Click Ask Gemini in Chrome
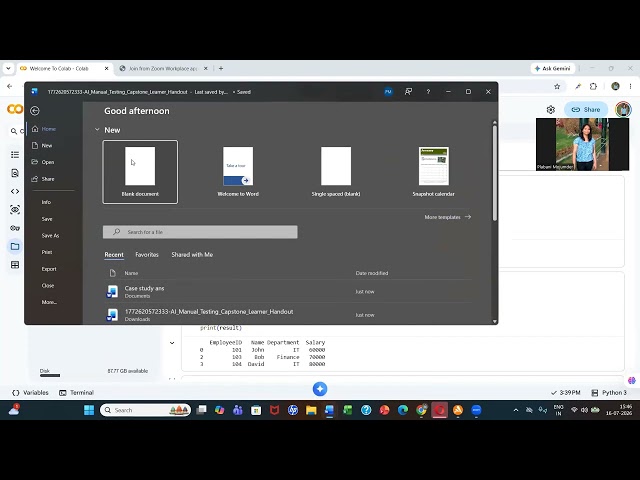Viewport: 640px width, 480px height. click(553, 69)
